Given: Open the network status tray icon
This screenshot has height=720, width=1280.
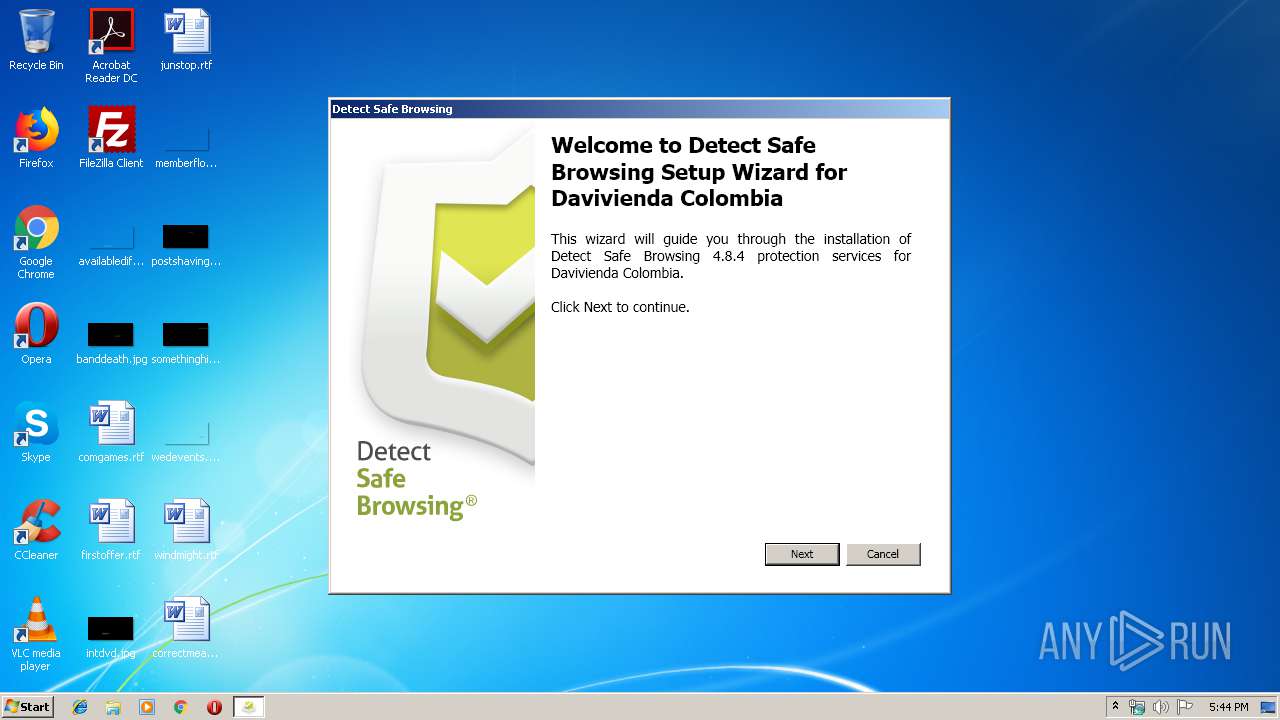Looking at the screenshot, I should point(1137,707).
